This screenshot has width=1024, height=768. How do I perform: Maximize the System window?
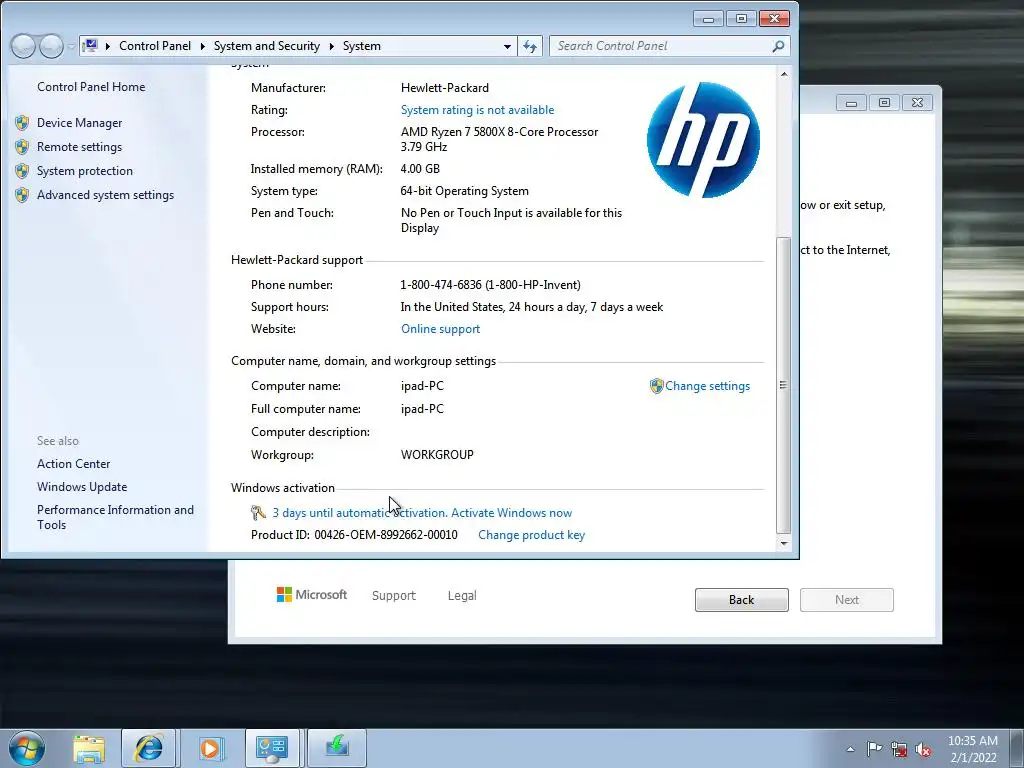tap(741, 19)
